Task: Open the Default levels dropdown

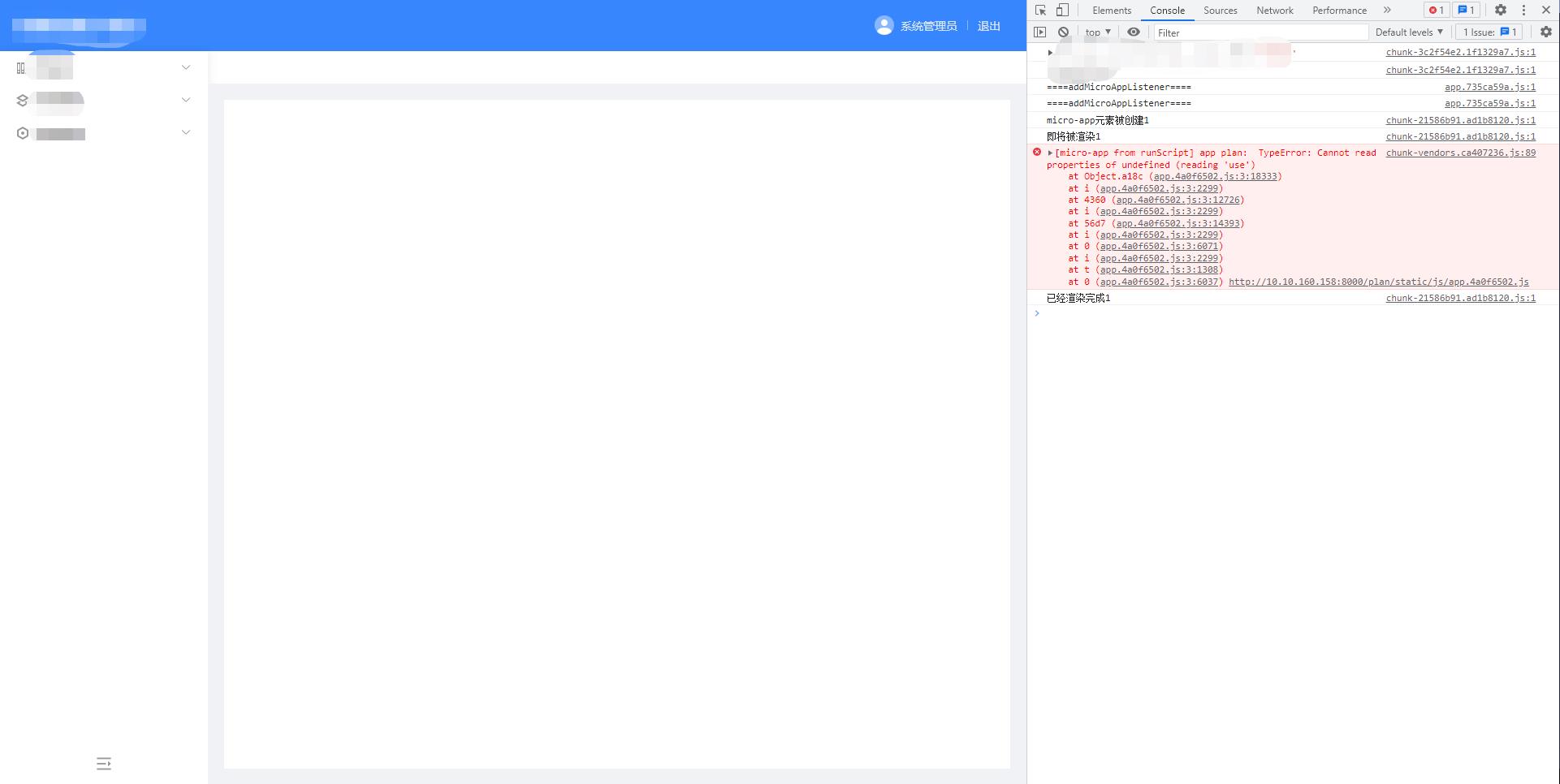Action: click(x=1409, y=32)
